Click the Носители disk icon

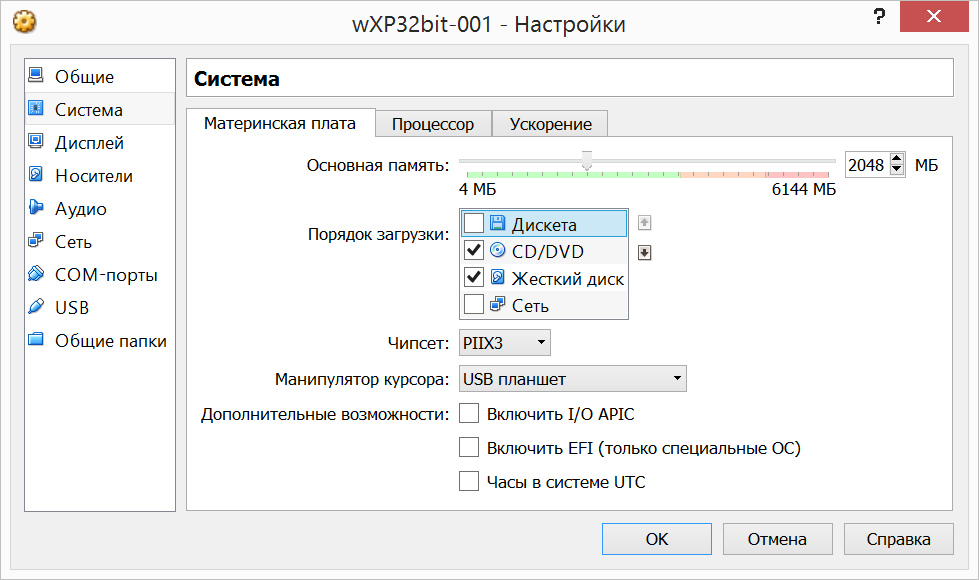click(36, 175)
